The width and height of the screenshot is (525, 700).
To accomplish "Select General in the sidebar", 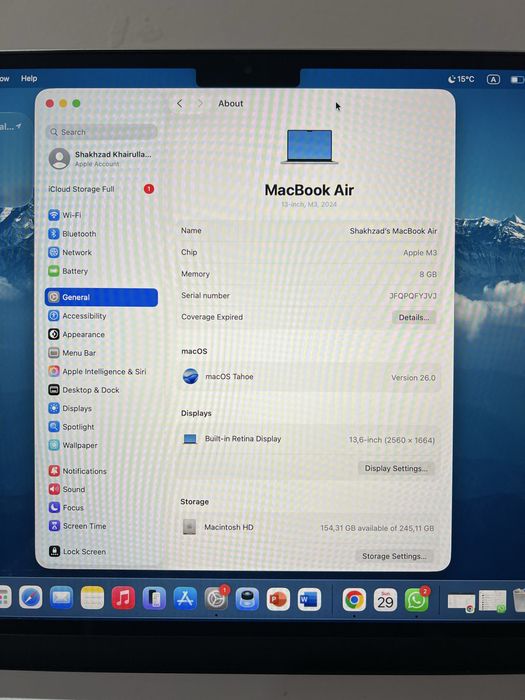I will point(101,297).
